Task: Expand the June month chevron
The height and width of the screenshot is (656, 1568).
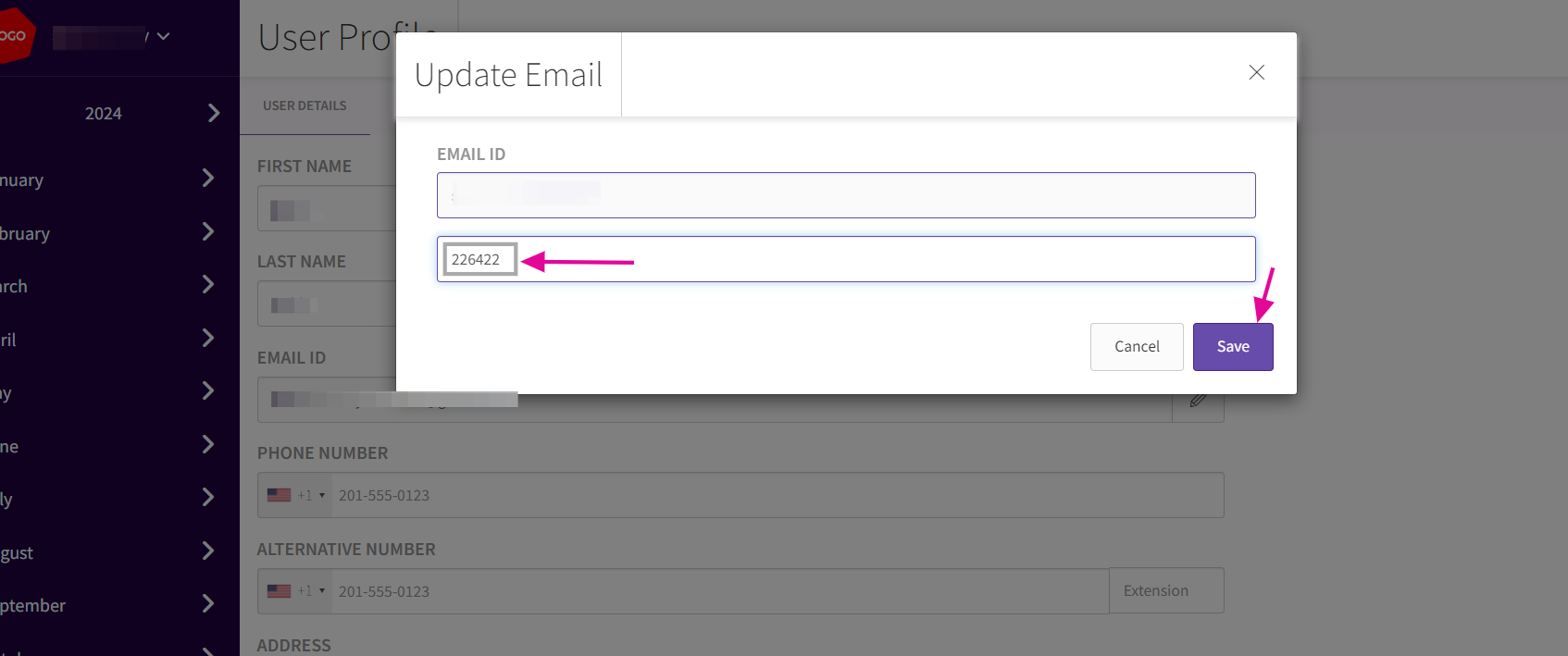Action: click(208, 444)
